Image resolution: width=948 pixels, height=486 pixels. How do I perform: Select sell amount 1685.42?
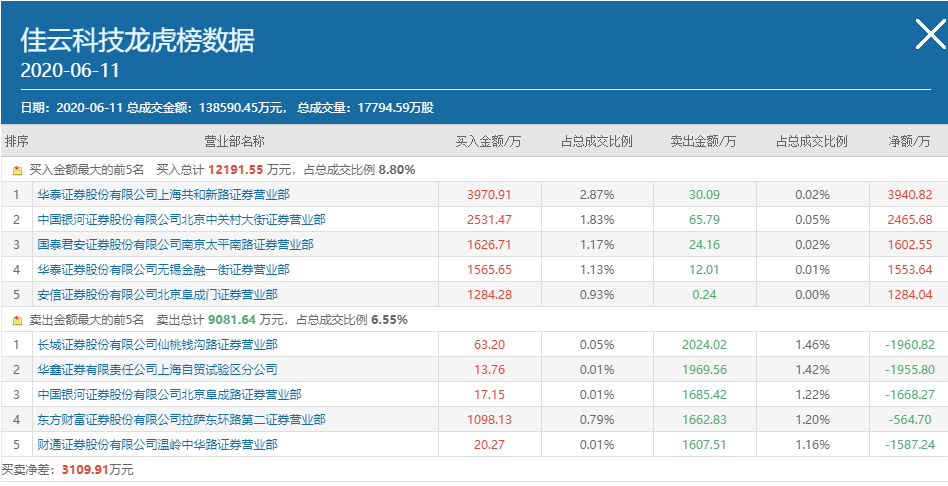pyautogui.click(x=704, y=395)
